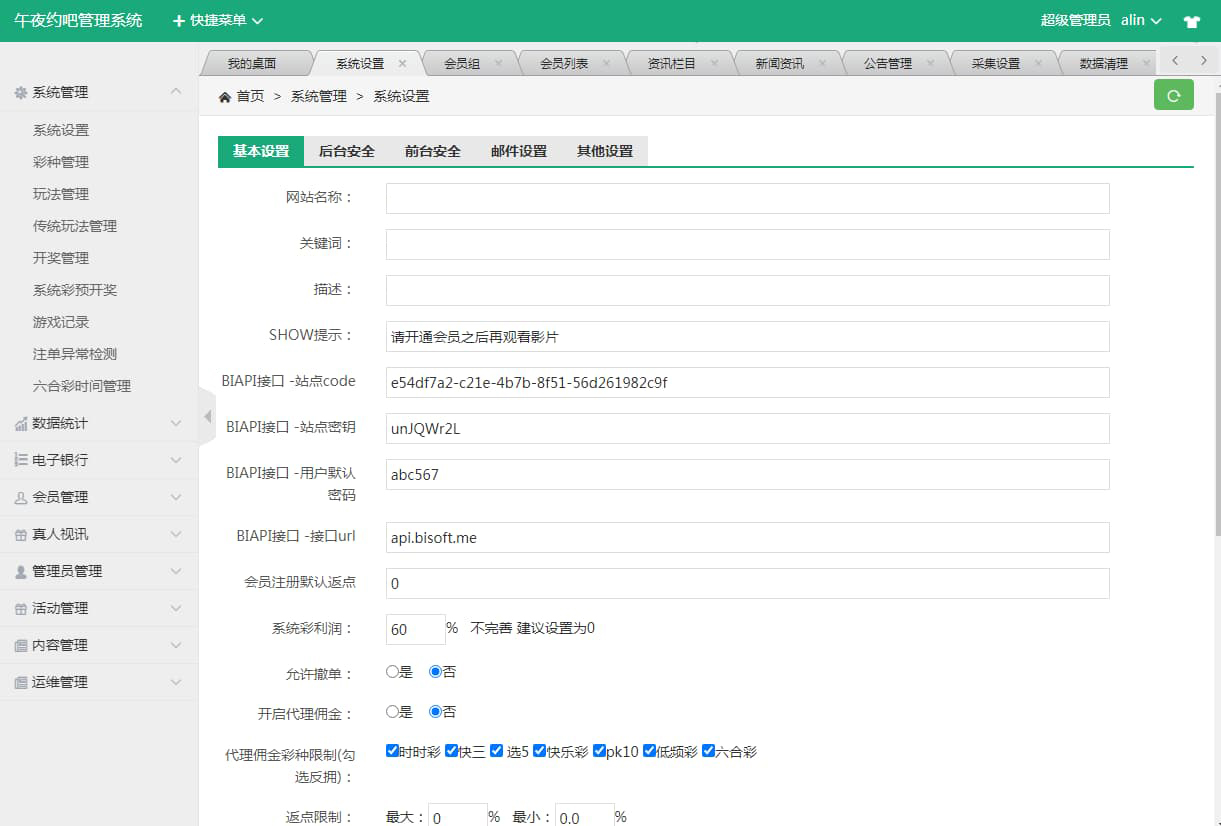Select 是 radio for 开启代理佣金
The width and height of the screenshot is (1221, 826).
(393, 712)
